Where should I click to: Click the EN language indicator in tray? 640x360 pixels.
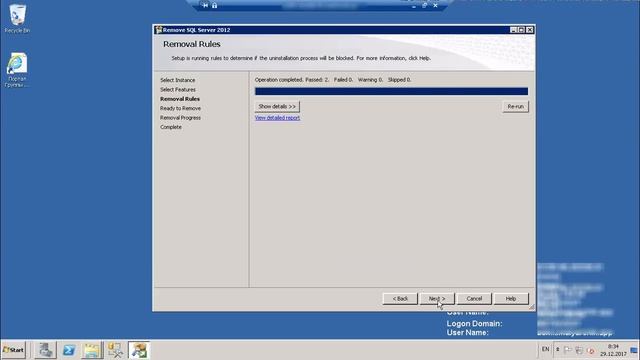tap(545, 349)
